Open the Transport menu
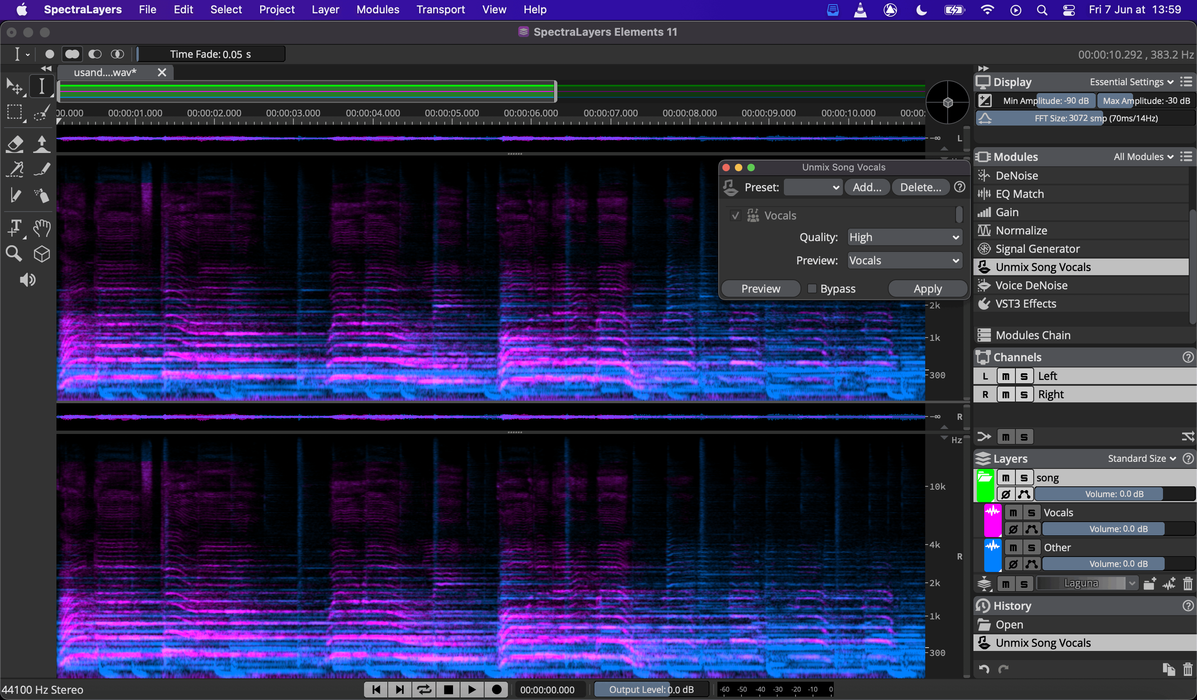Screen dimensions: 1197x700 pos(440,10)
